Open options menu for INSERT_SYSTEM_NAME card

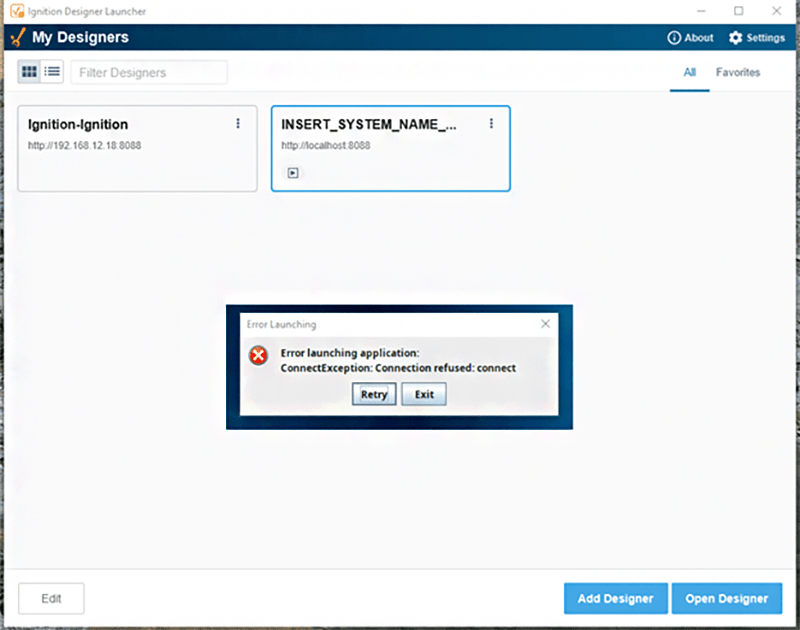point(491,123)
